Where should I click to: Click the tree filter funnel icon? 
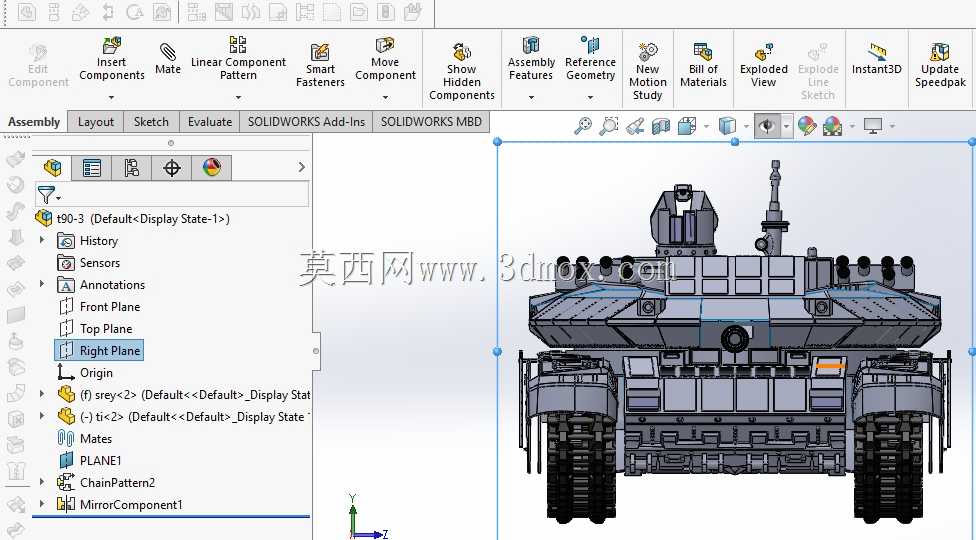pyautogui.click(x=45, y=195)
